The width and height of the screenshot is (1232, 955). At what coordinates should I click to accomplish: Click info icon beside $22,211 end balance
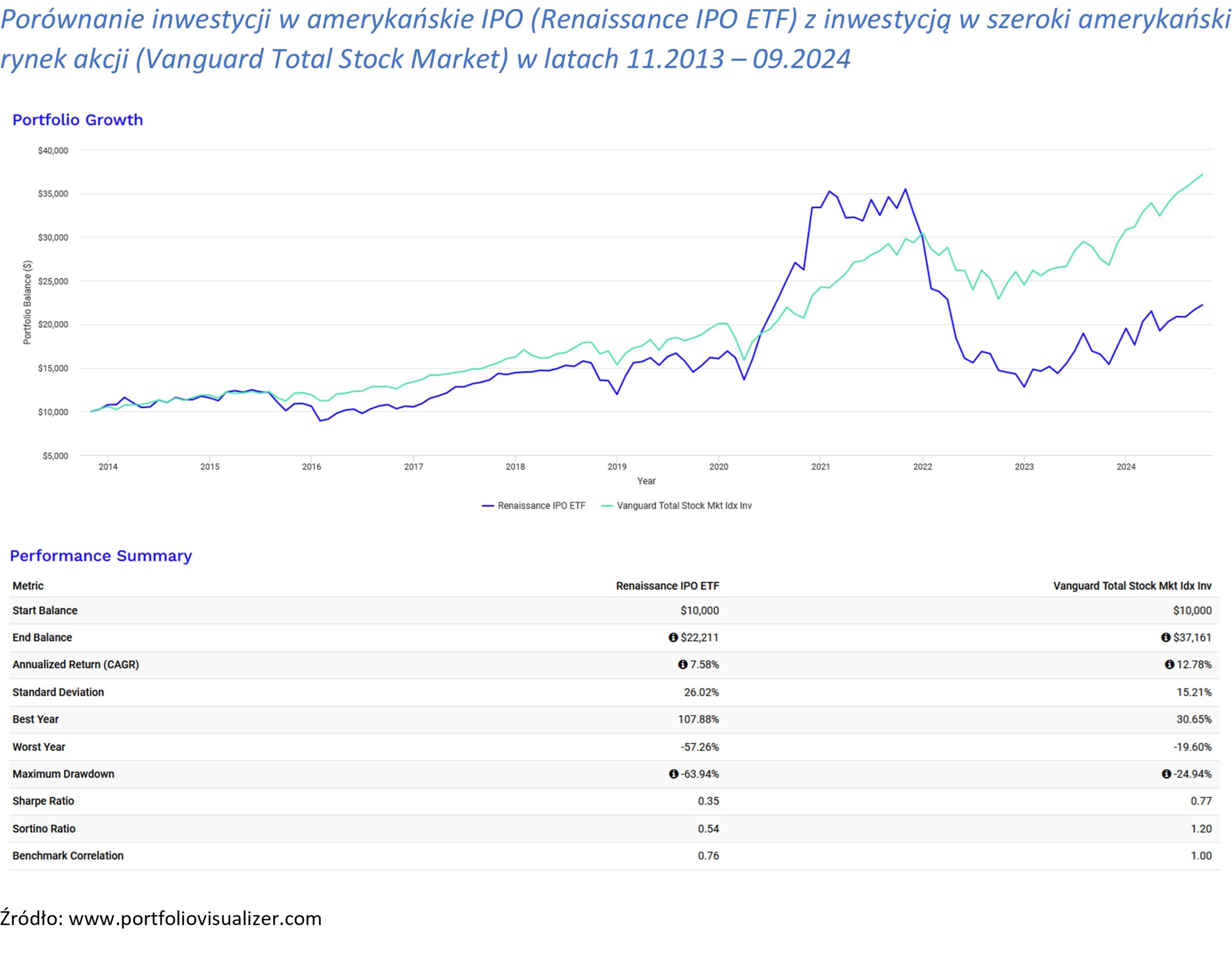pyautogui.click(x=673, y=637)
